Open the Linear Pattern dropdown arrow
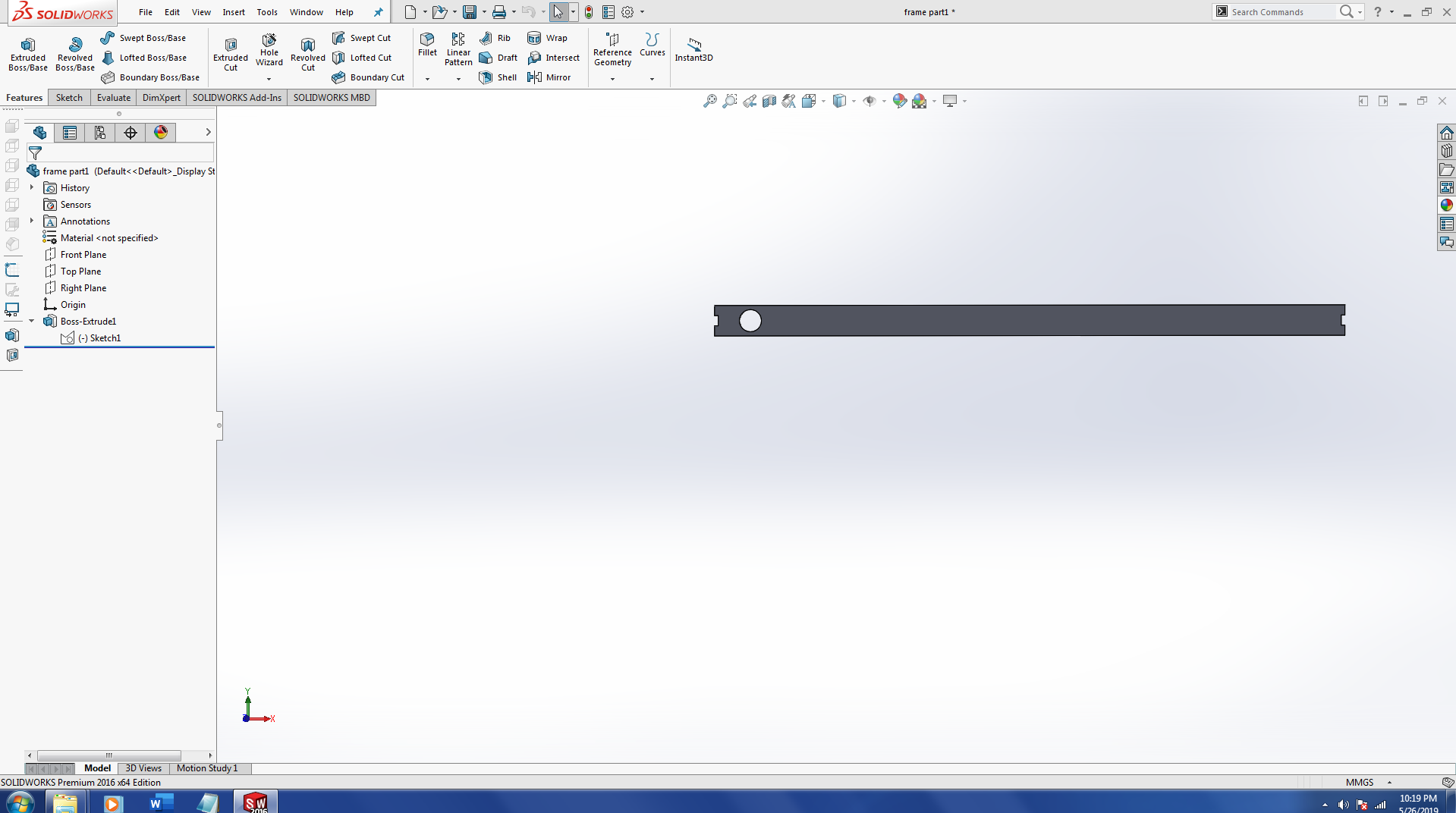The height and width of the screenshot is (813, 1456). click(458, 79)
